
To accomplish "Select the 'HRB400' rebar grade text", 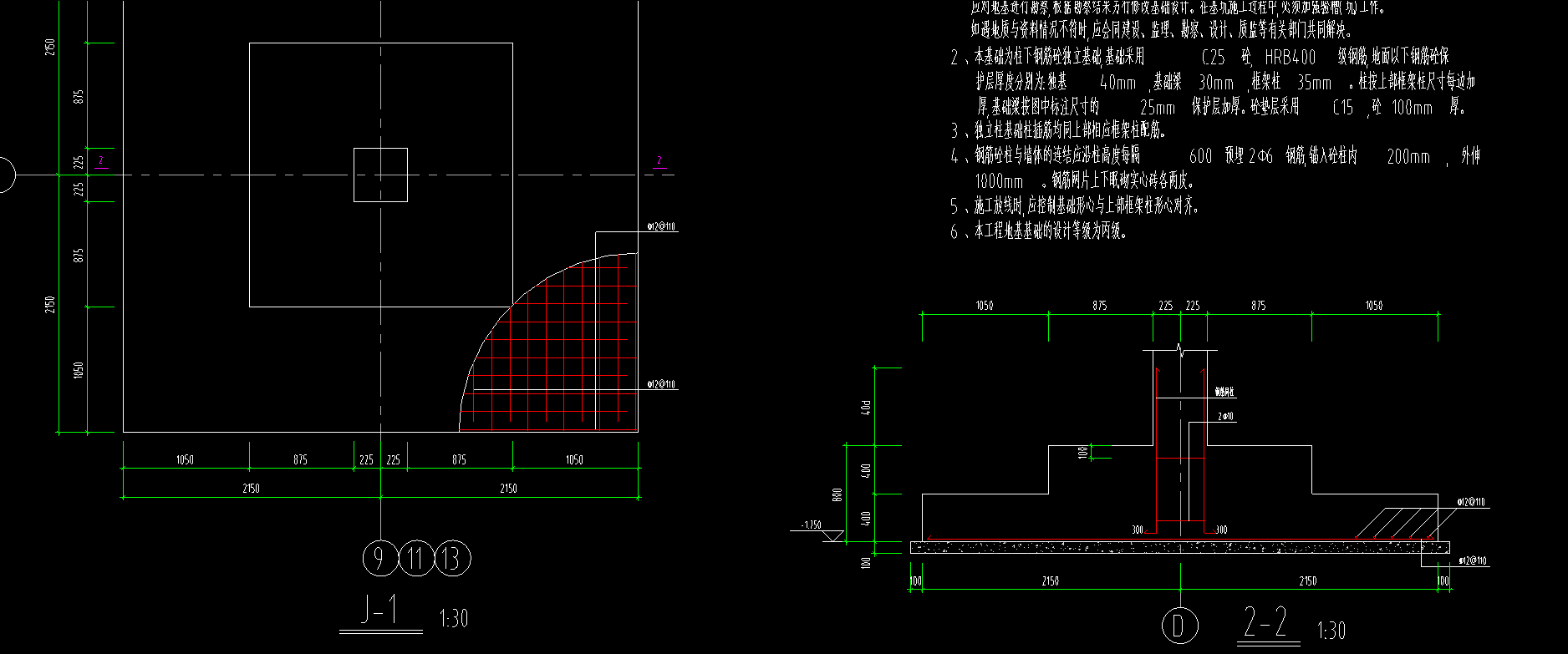I will click(1290, 58).
